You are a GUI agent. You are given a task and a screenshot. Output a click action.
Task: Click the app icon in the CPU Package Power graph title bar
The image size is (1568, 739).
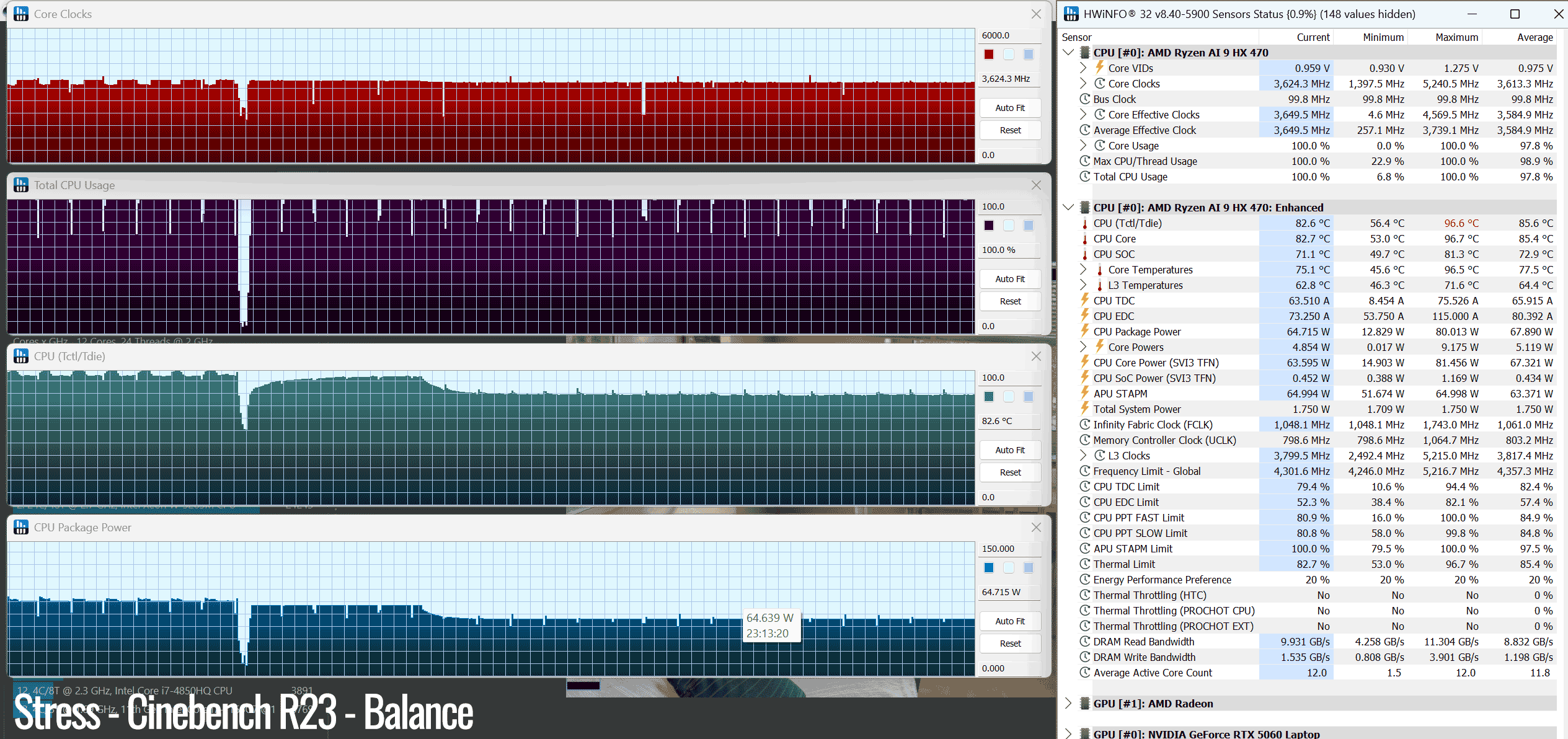click(x=21, y=527)
